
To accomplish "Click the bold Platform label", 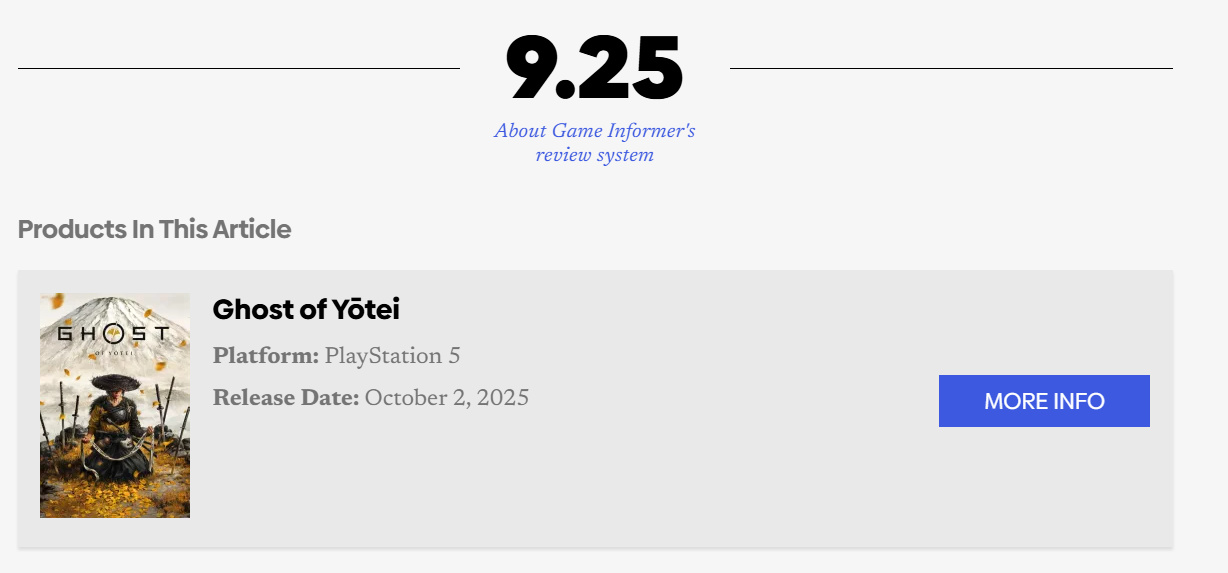I will coord(266,356).
